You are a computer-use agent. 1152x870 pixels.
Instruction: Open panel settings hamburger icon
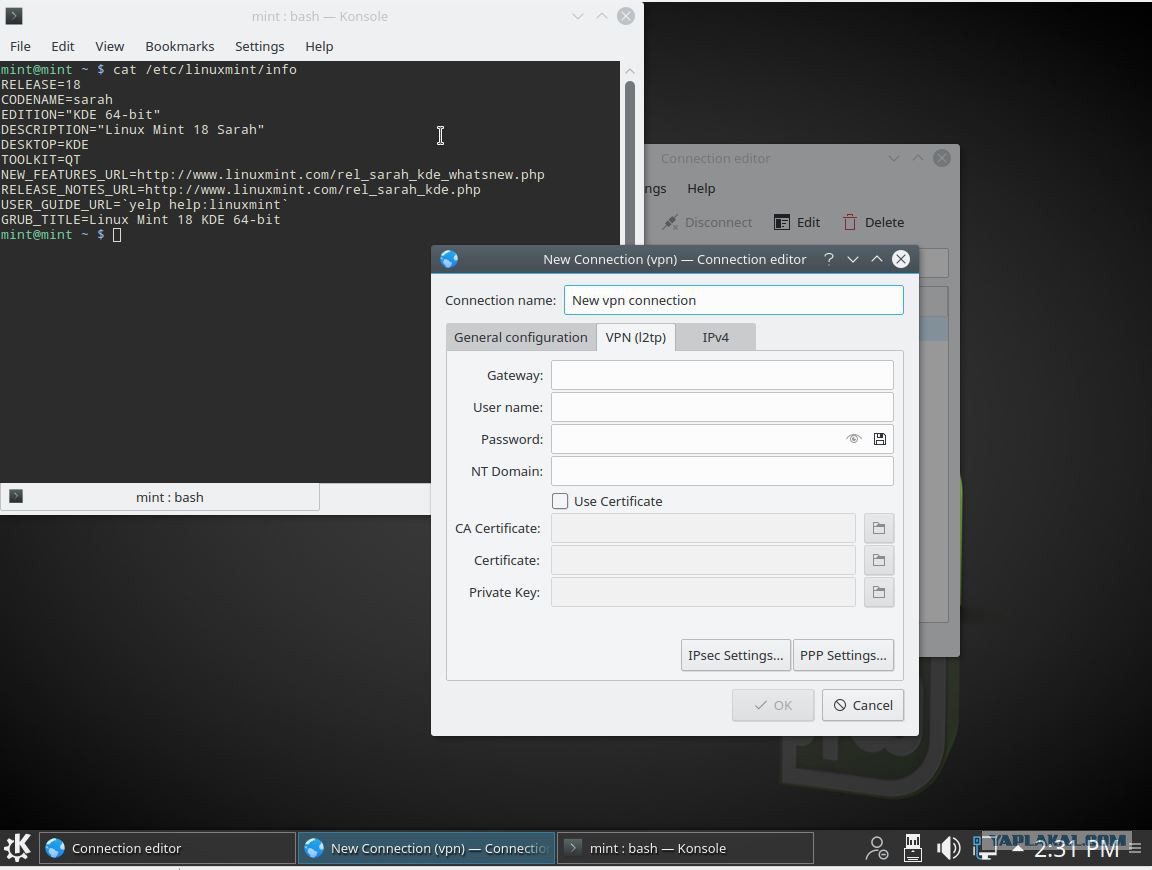pos(1135,848)
